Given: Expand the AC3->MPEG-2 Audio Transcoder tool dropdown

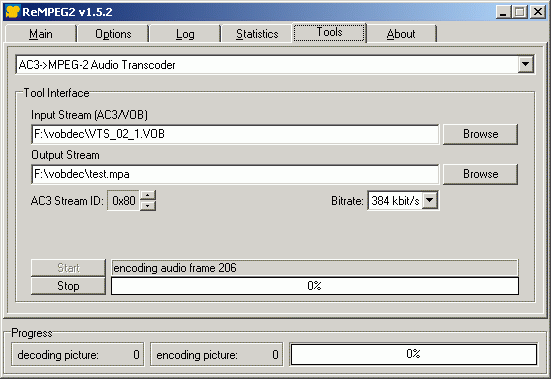Looking at the screenshot, I should [x=525, y=64].
